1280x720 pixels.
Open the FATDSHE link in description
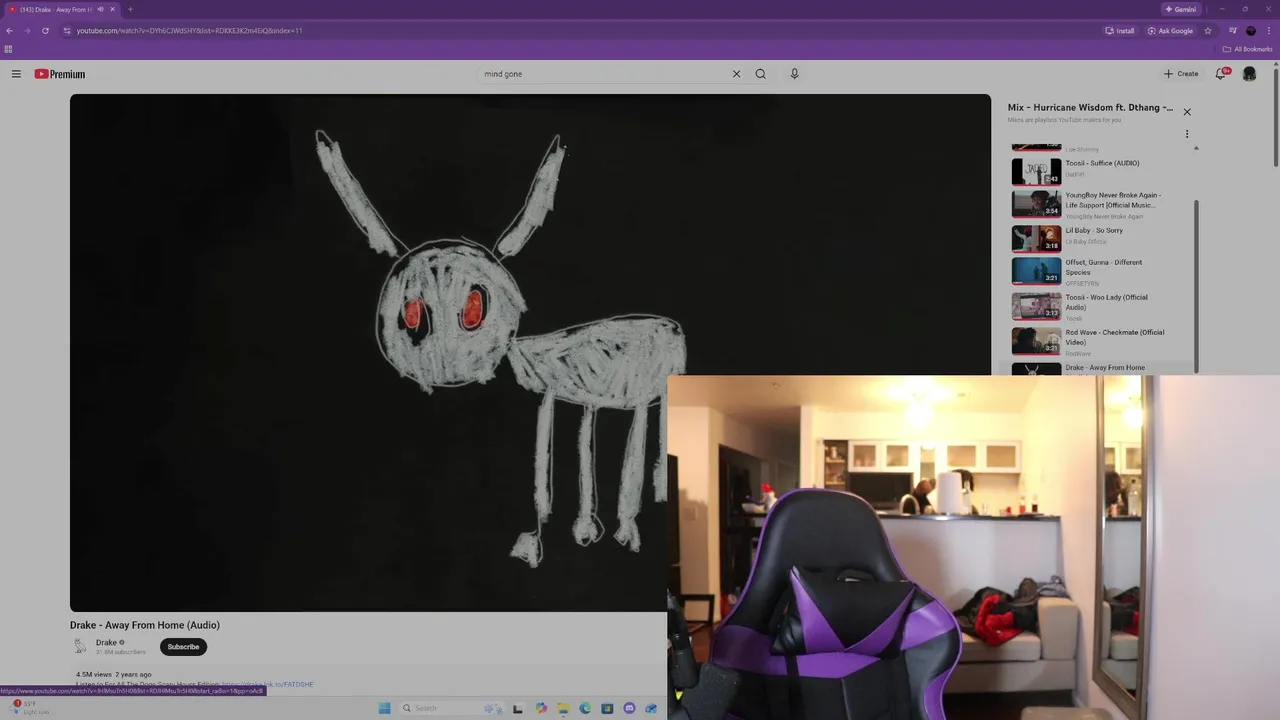268,684
